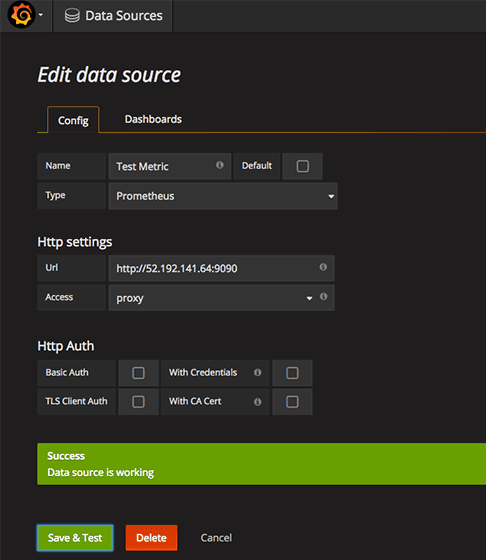This screenshot has width=486, height=560.
Task: Switch to the Dashboards tab
Action: coord(153,119)
